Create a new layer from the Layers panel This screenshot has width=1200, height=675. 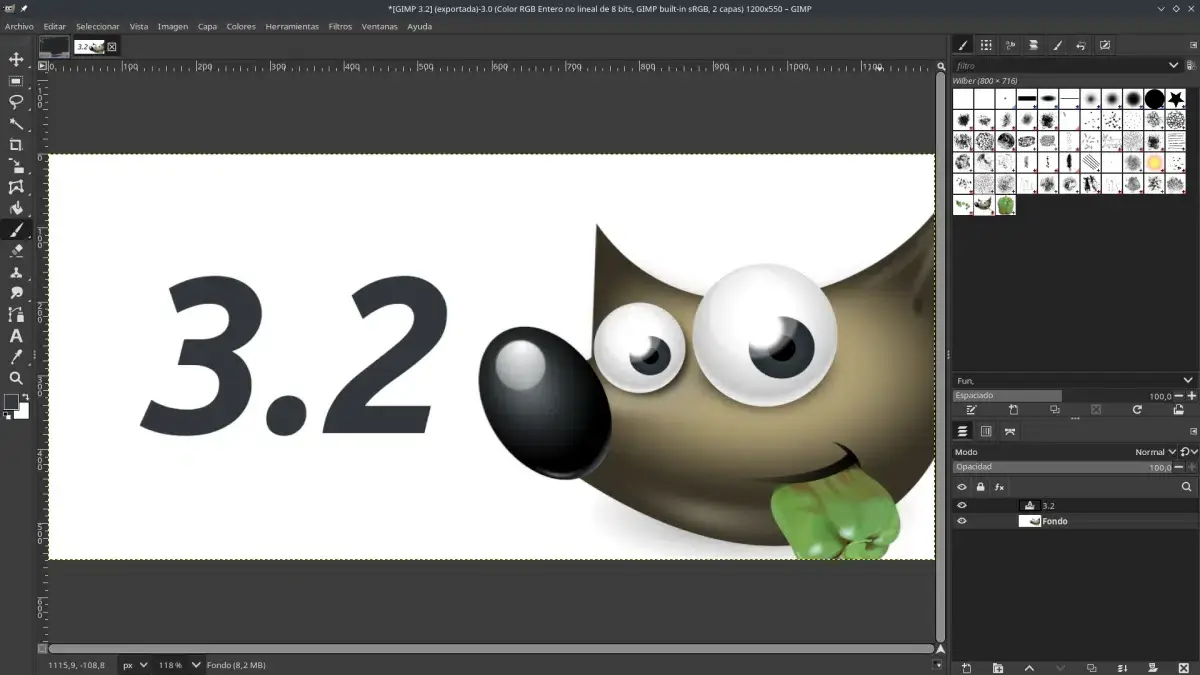(x=966, y=667)
